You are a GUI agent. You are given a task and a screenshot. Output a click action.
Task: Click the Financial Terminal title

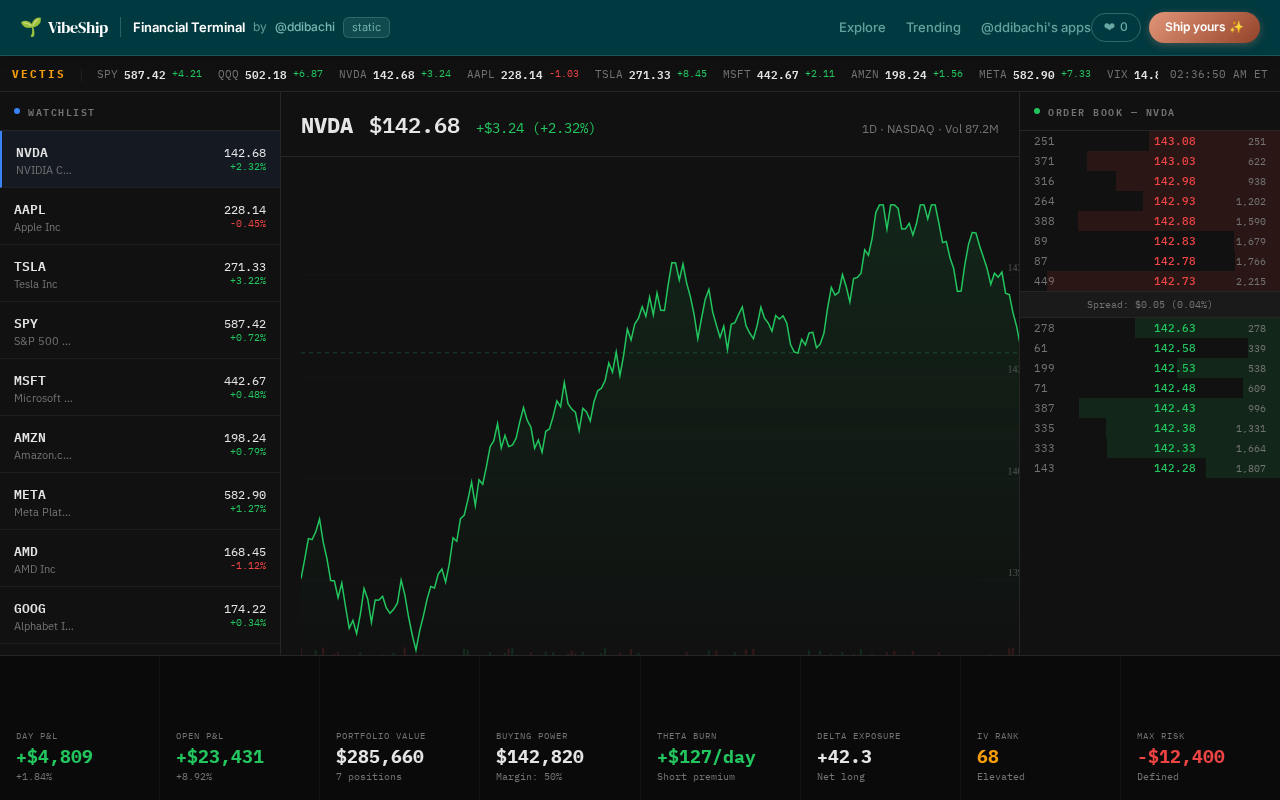[189, 27]
